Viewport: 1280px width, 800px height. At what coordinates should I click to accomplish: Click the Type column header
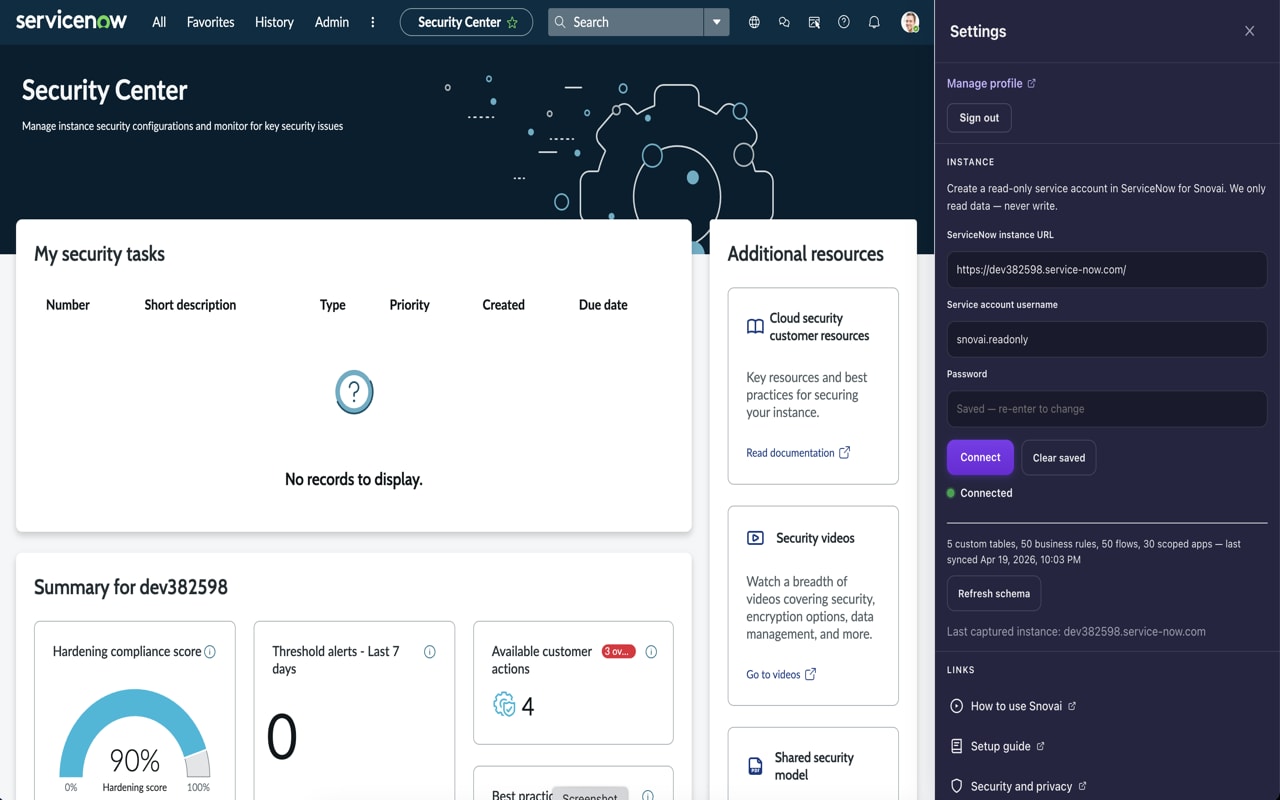[x=333, y=305]
